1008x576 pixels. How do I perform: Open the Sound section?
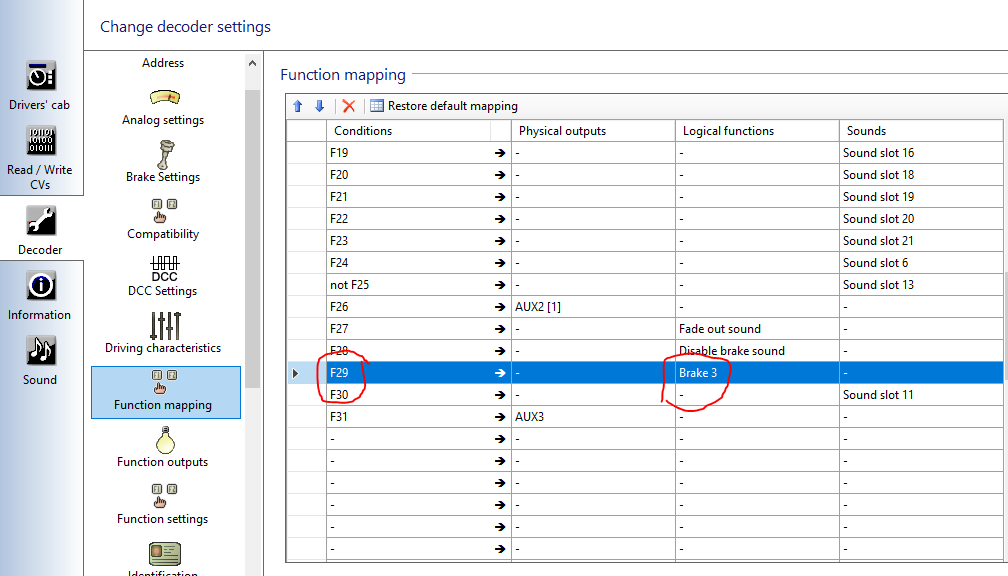pyautogui.click(x=40, y=361)
